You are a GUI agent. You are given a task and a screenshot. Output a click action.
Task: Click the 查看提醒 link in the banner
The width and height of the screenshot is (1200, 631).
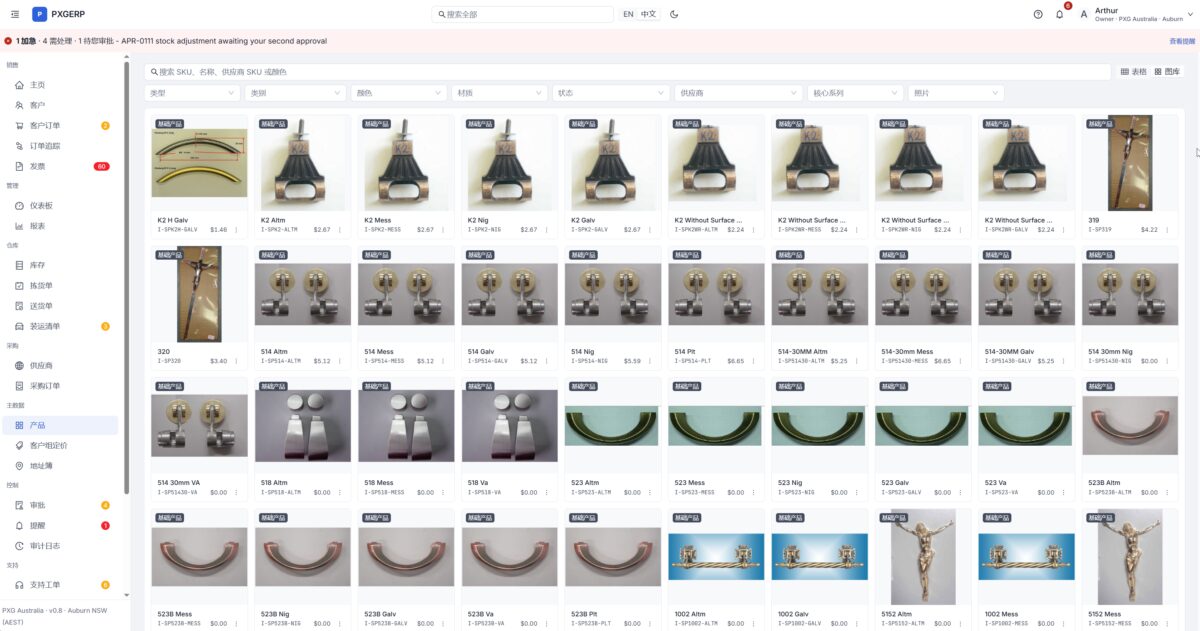(1182, 41)
